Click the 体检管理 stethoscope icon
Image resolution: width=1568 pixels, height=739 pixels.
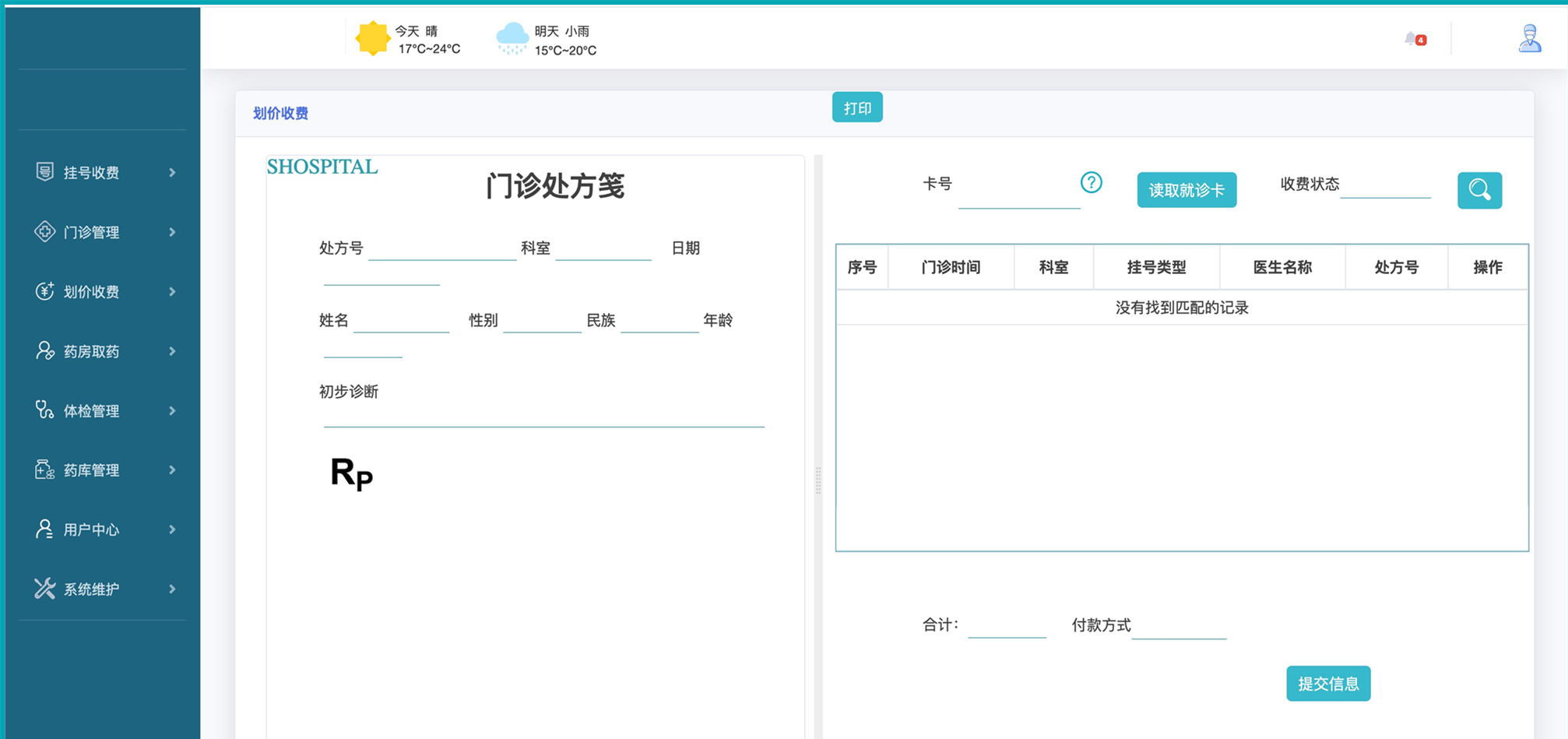44,410
